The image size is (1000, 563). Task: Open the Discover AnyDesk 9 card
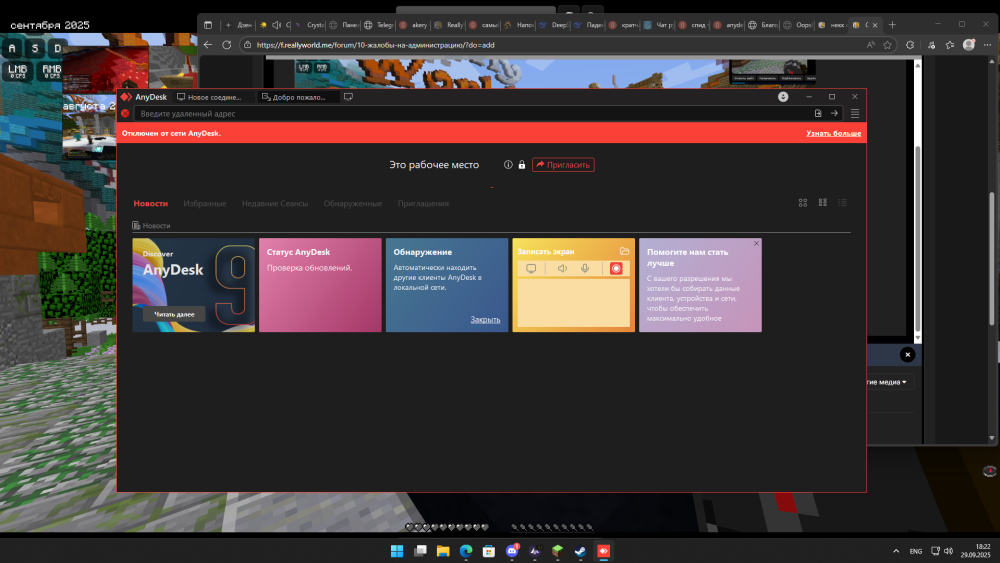click(193, 285)
